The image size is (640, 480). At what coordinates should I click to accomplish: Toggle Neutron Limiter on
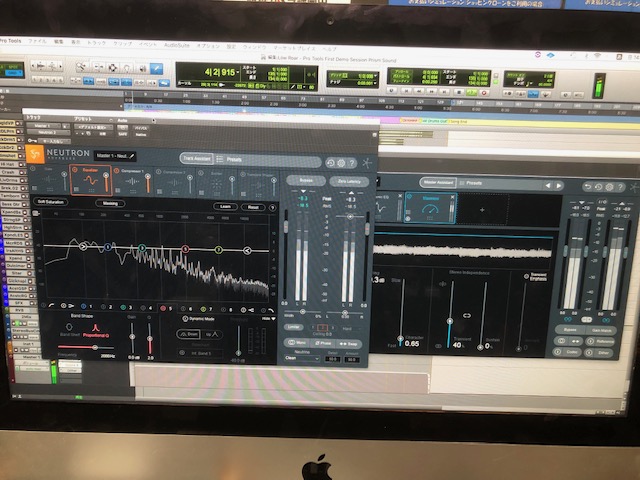pyautogui.click(x=293, y=327)
